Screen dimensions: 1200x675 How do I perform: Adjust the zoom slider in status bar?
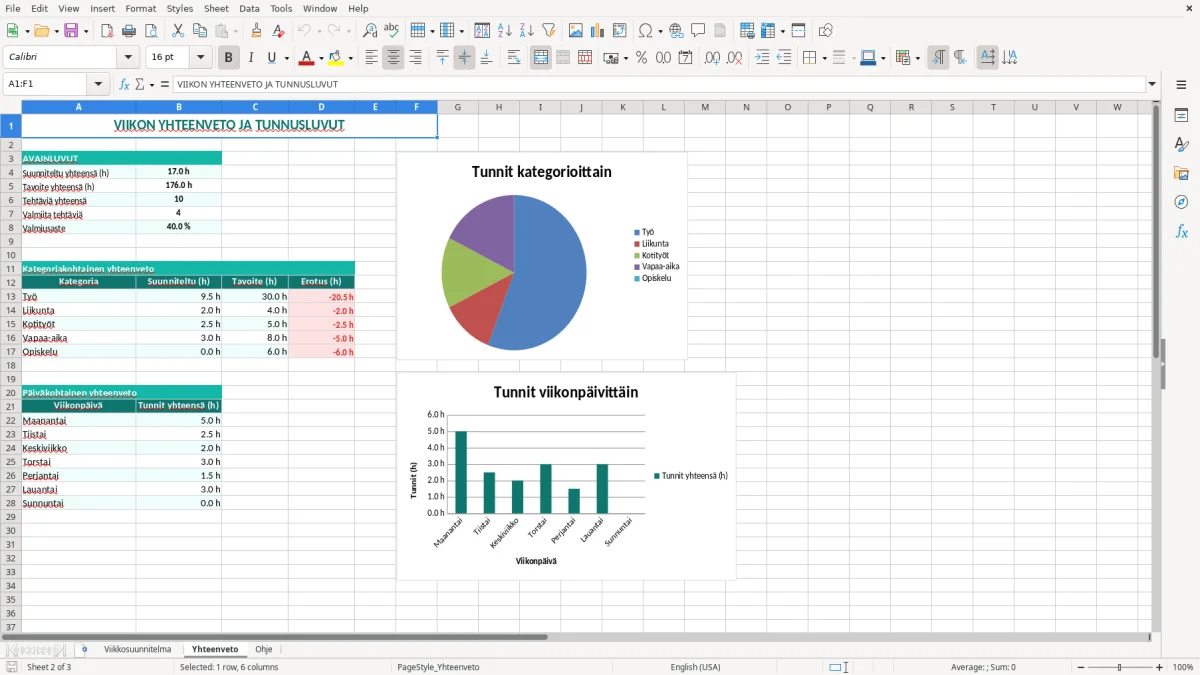point(1119,667)
